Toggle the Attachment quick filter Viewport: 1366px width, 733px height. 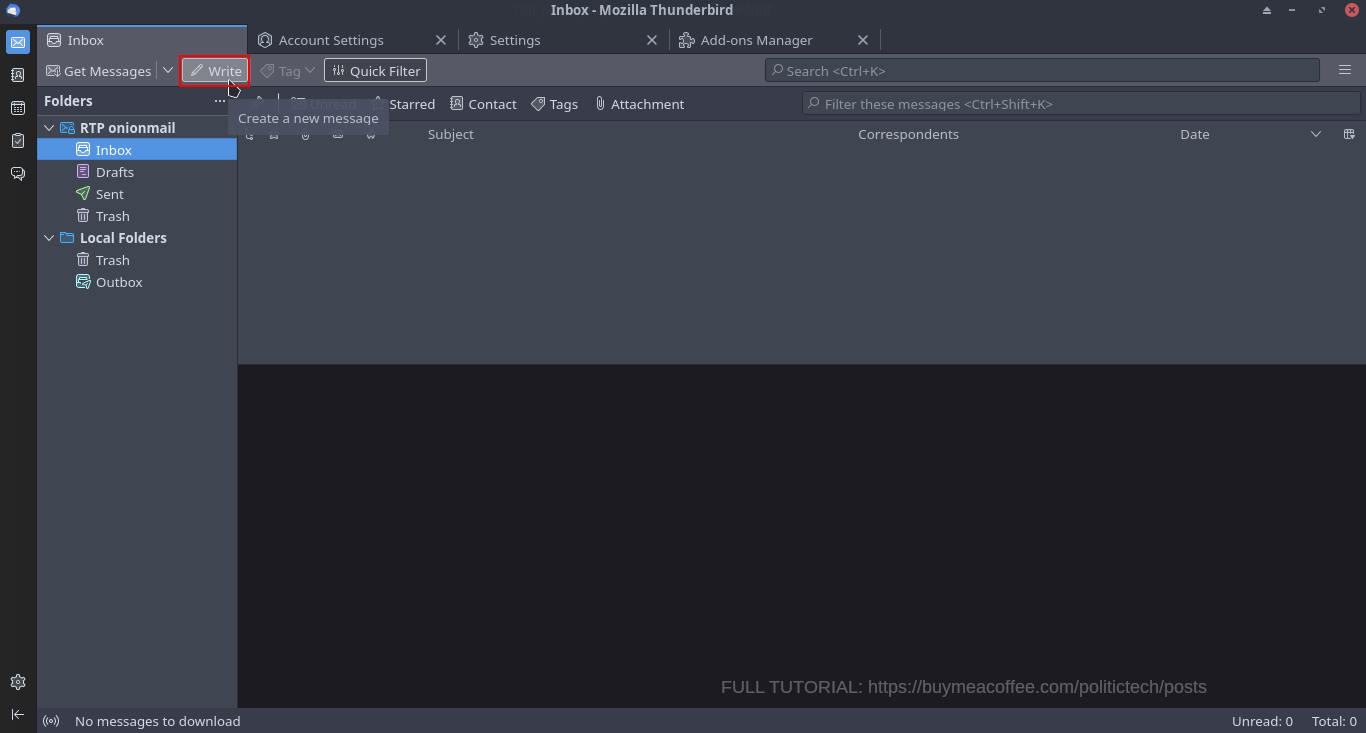tap(639, 104)
